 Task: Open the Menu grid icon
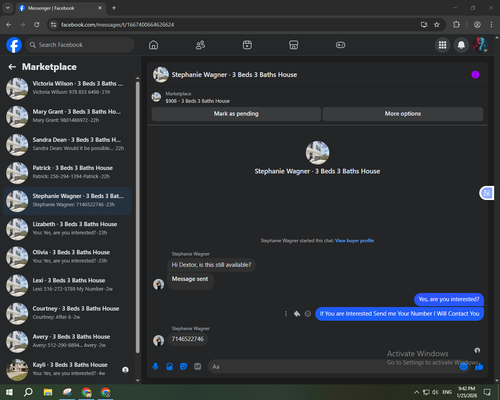[x=442, y=45]
